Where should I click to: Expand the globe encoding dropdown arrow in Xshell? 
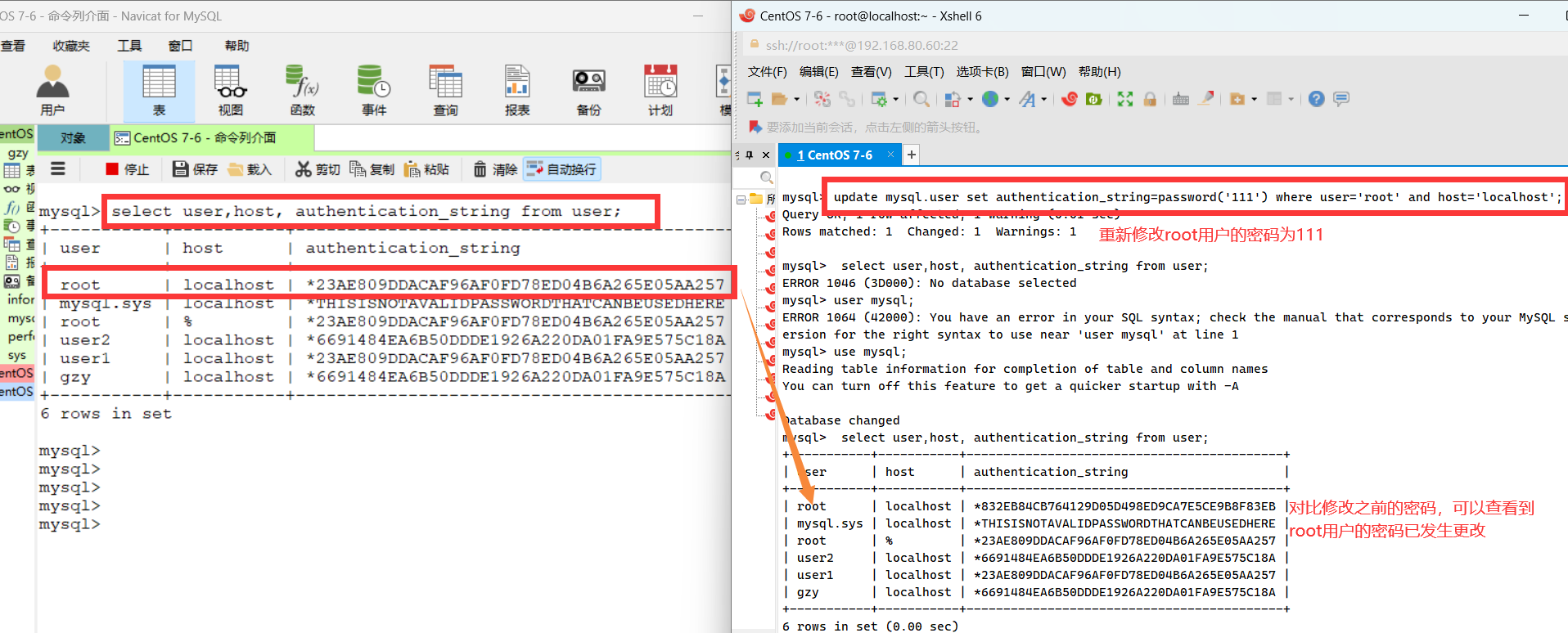1007,100
